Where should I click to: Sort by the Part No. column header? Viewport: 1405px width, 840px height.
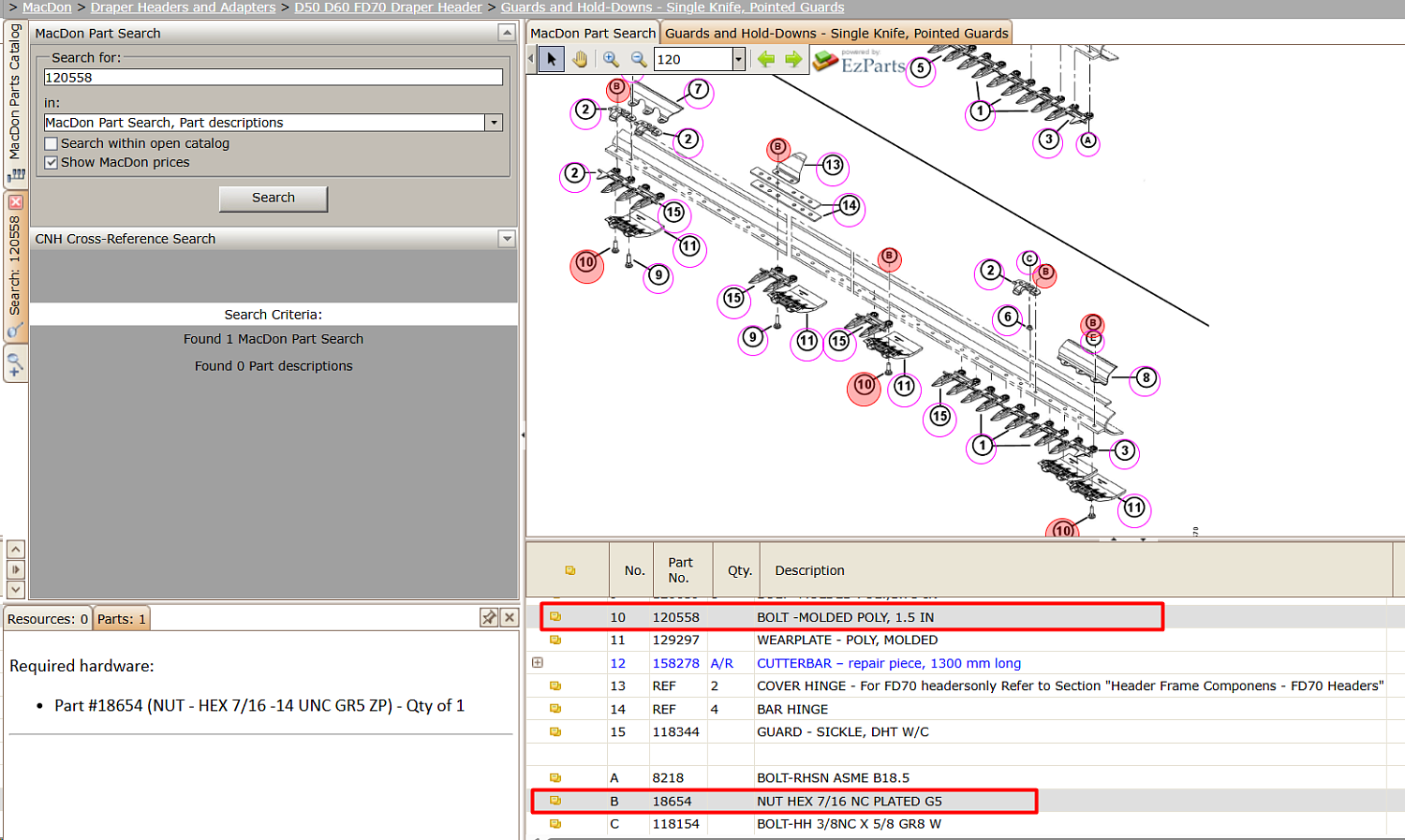point(680,570)
